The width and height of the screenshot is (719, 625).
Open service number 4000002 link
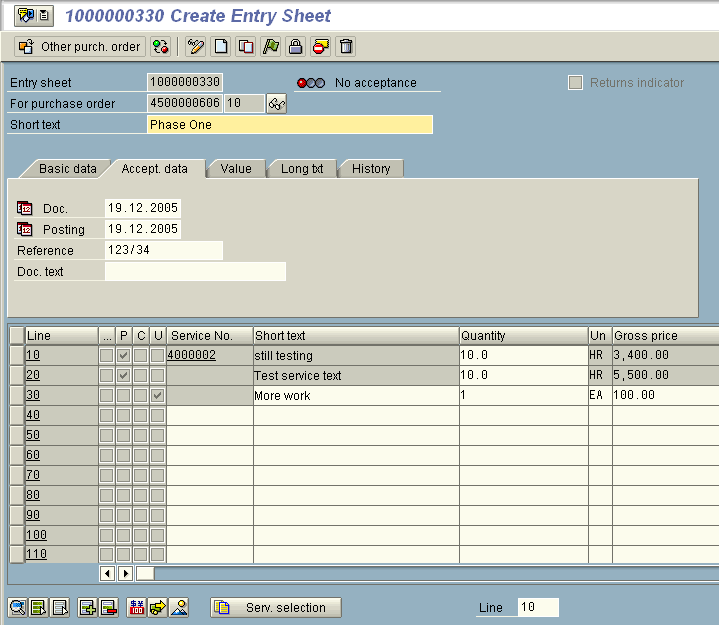click(192, 355)
